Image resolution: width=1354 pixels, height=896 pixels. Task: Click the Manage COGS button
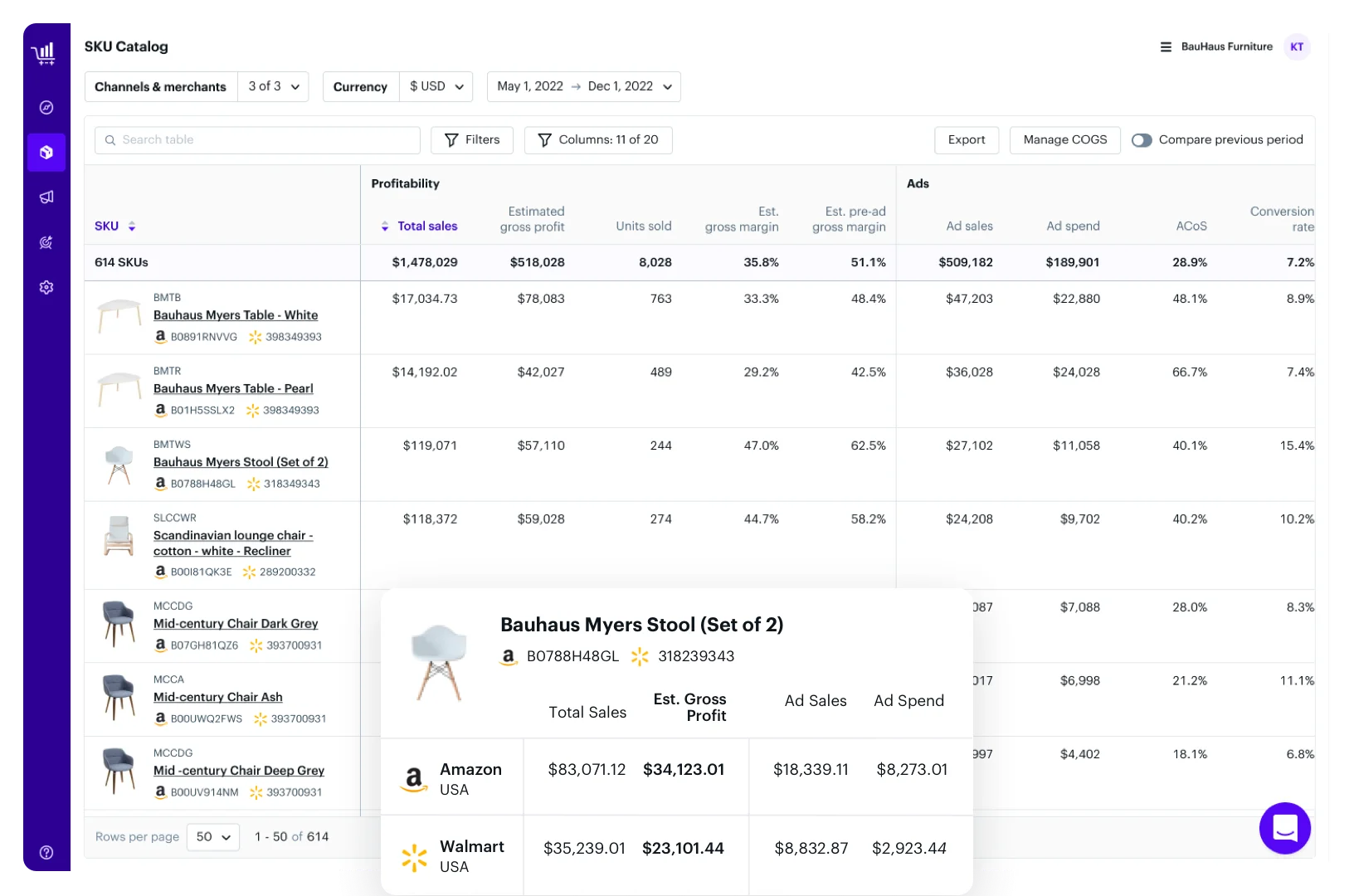1065,140
